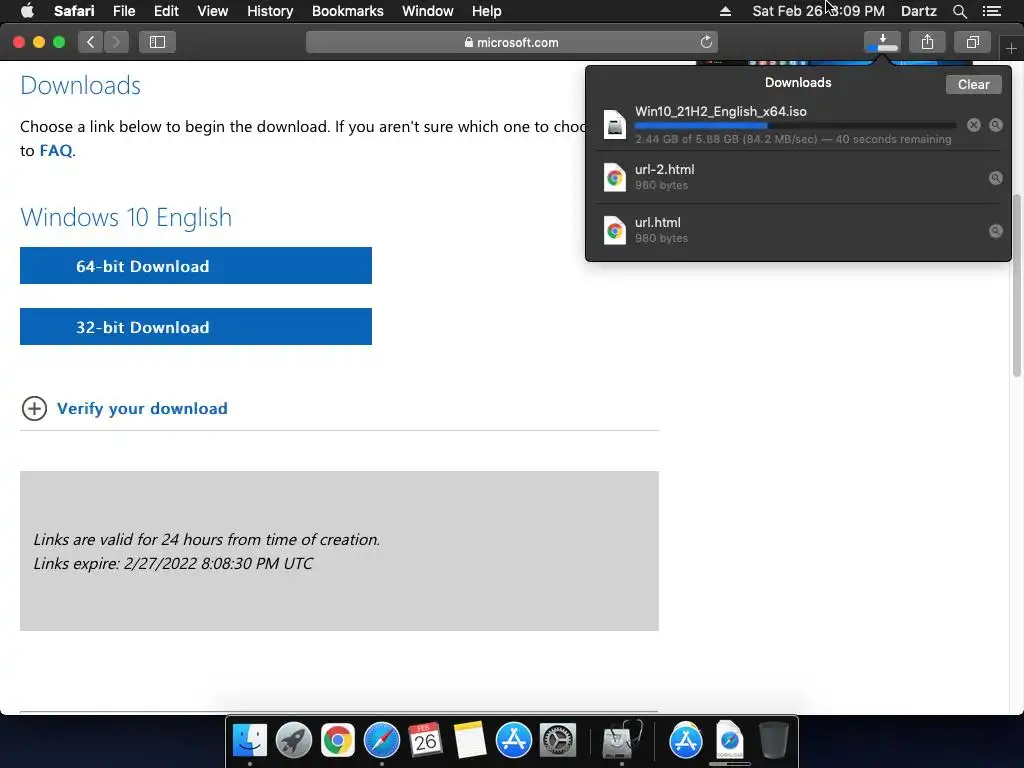This screenshot has width=1024, height=768.
Task: Click the page vertical scrollbar
Action: (x=1016, y=285)
